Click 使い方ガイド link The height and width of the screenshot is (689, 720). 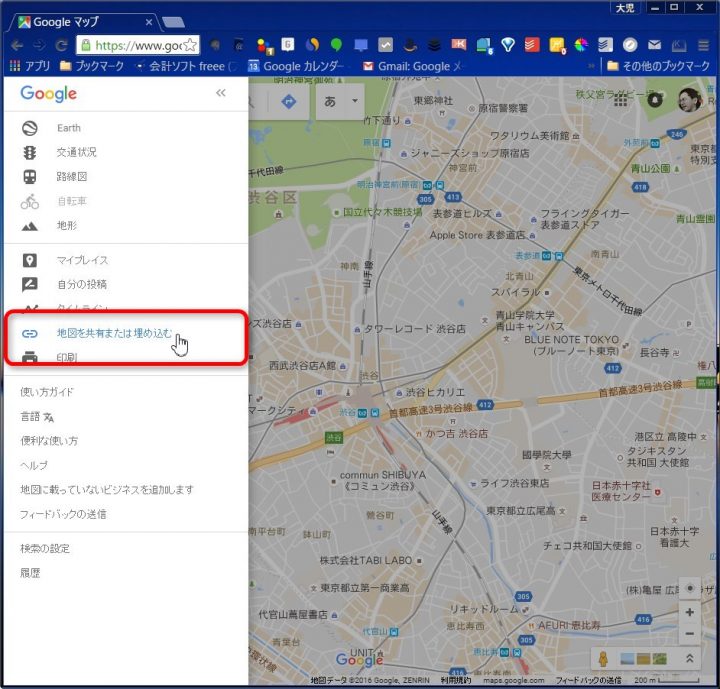pos(47,392)
